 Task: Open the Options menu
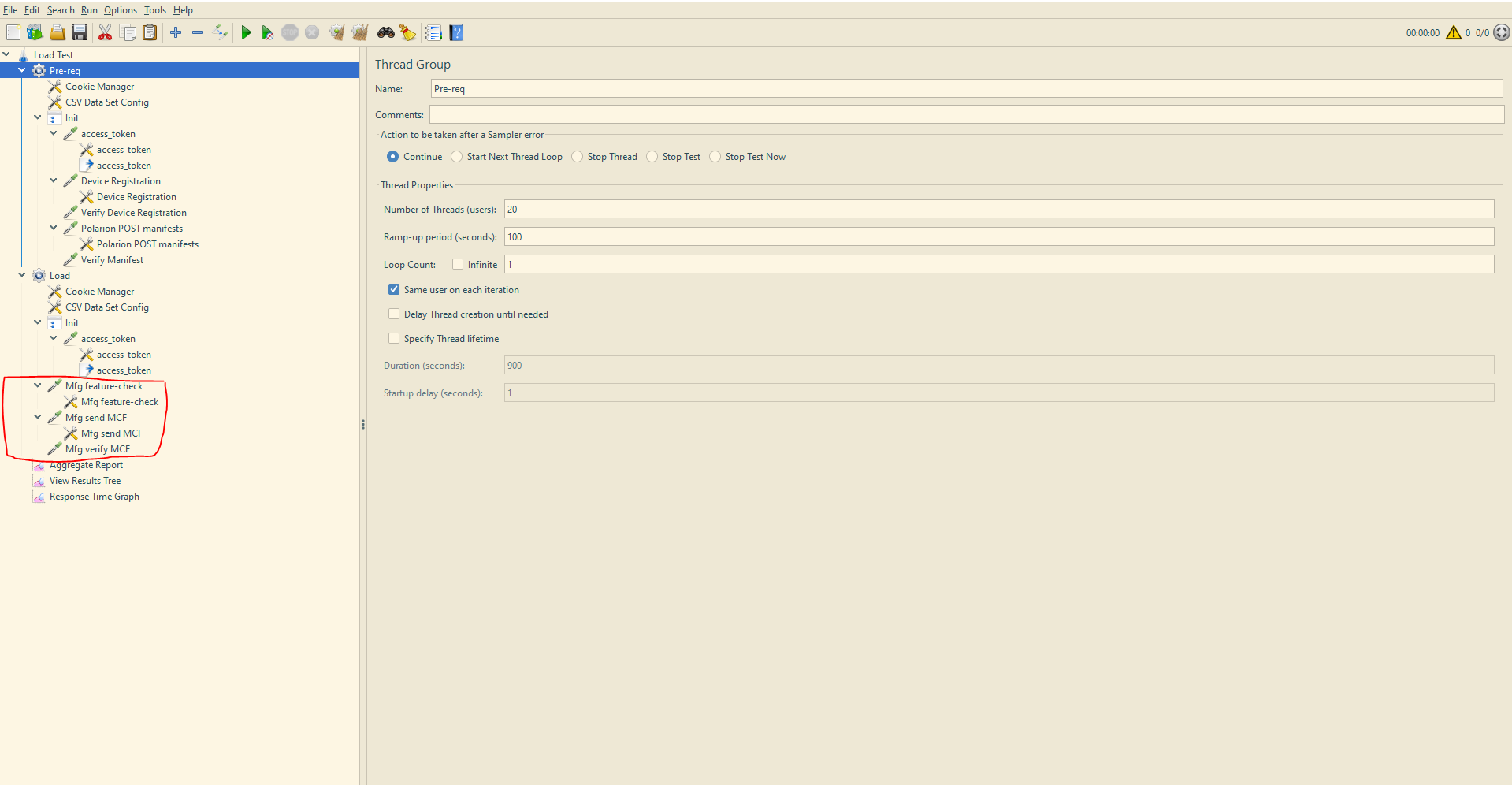(x=120, y=10)
